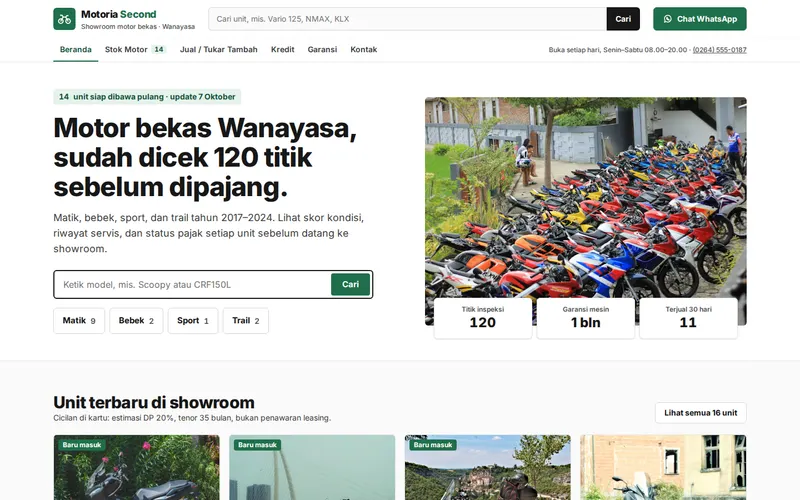Click heading 'Unit terbaru di showroom'
Screen dimensions: 800x500
[x=154, y=402]
